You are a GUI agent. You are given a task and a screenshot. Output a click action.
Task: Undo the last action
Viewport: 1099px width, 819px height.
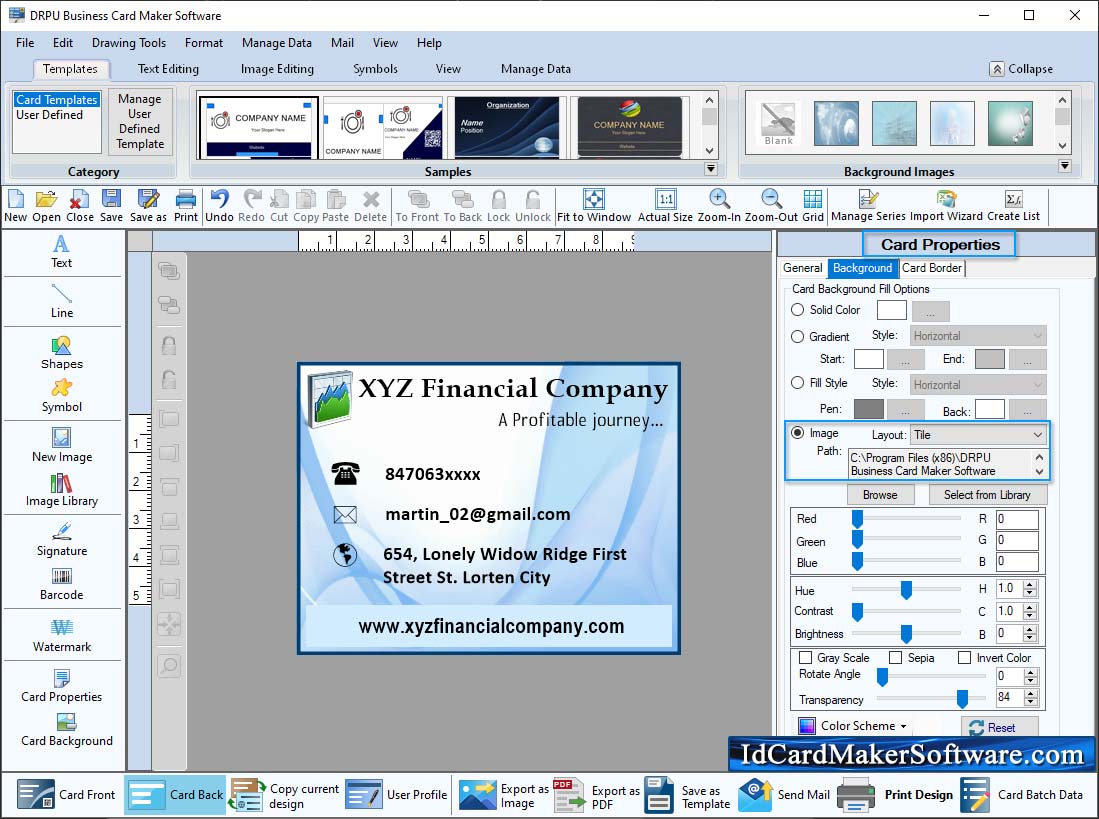[x=219, y=207]
